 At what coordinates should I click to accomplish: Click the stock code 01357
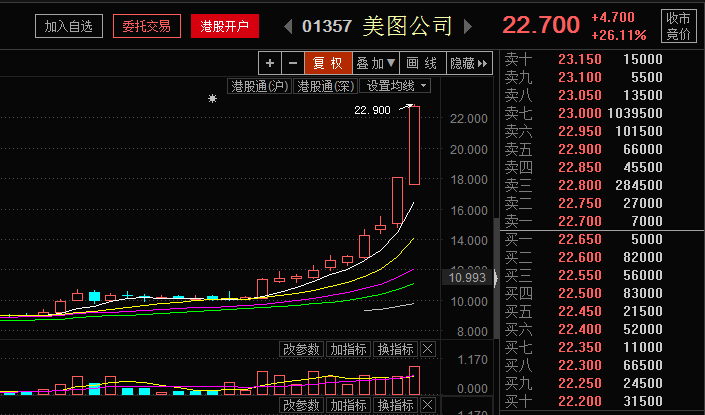click(x=327, y=26)
